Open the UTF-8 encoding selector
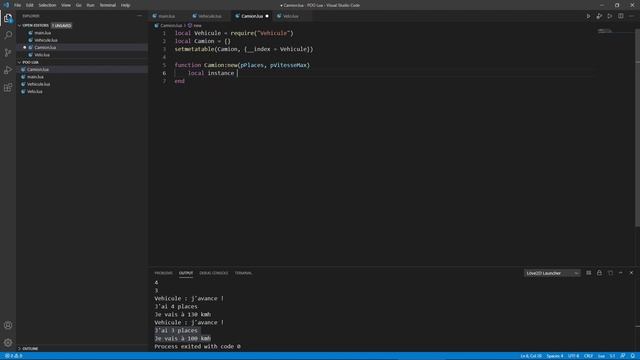The height and width of the screenshot is (360, 640). pos(573,356)
